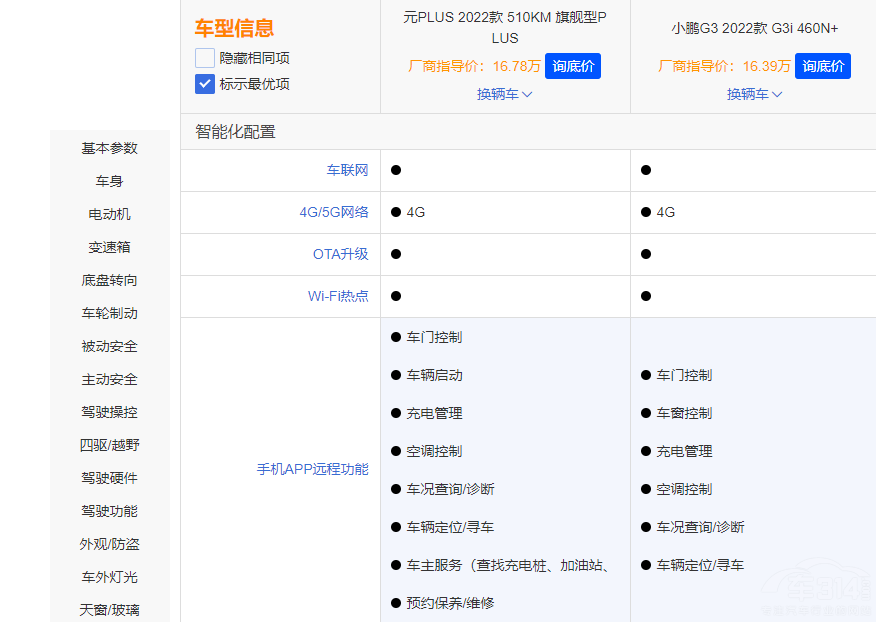Click the 4G/5G网络 parameter link
This screenshot has width=876, height=622.
[334, 212]
